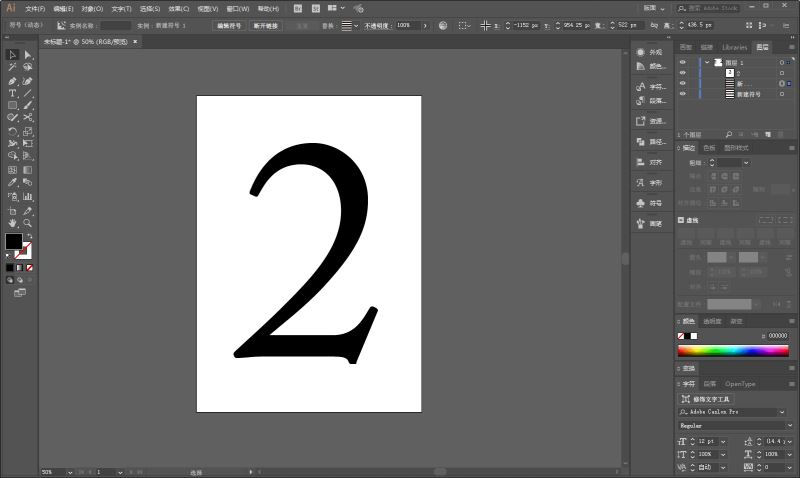This screenshot has width=800, height=478.
Task: Click target circle of 新建符号 sublayer
Action: (x=782, y=94)
